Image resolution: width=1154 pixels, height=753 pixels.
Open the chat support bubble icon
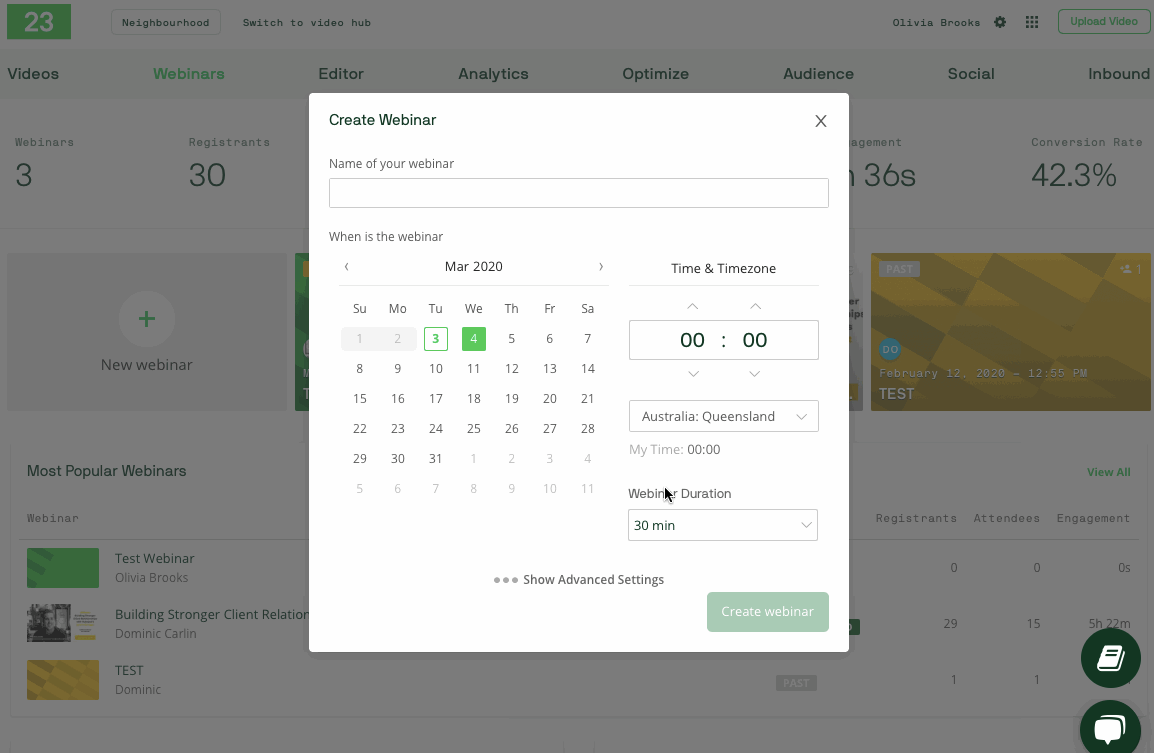(x=1110, y=728)
